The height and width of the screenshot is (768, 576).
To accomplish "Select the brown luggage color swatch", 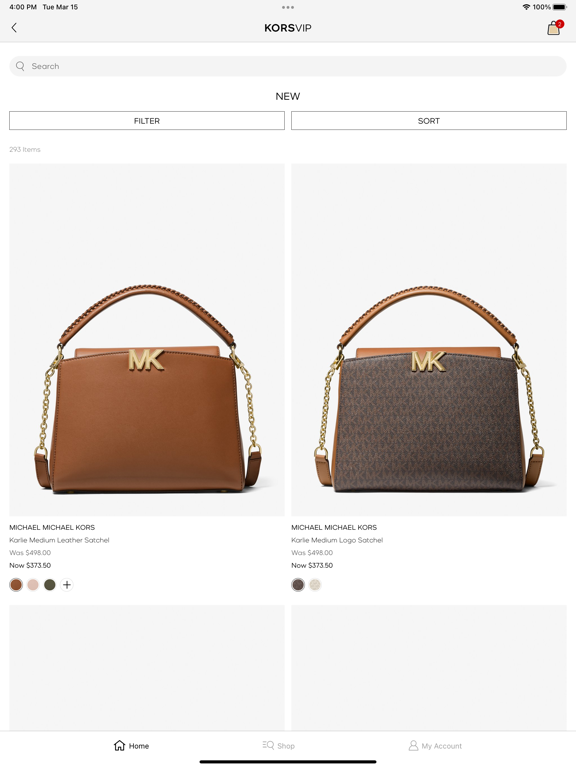I will point(16,584).
